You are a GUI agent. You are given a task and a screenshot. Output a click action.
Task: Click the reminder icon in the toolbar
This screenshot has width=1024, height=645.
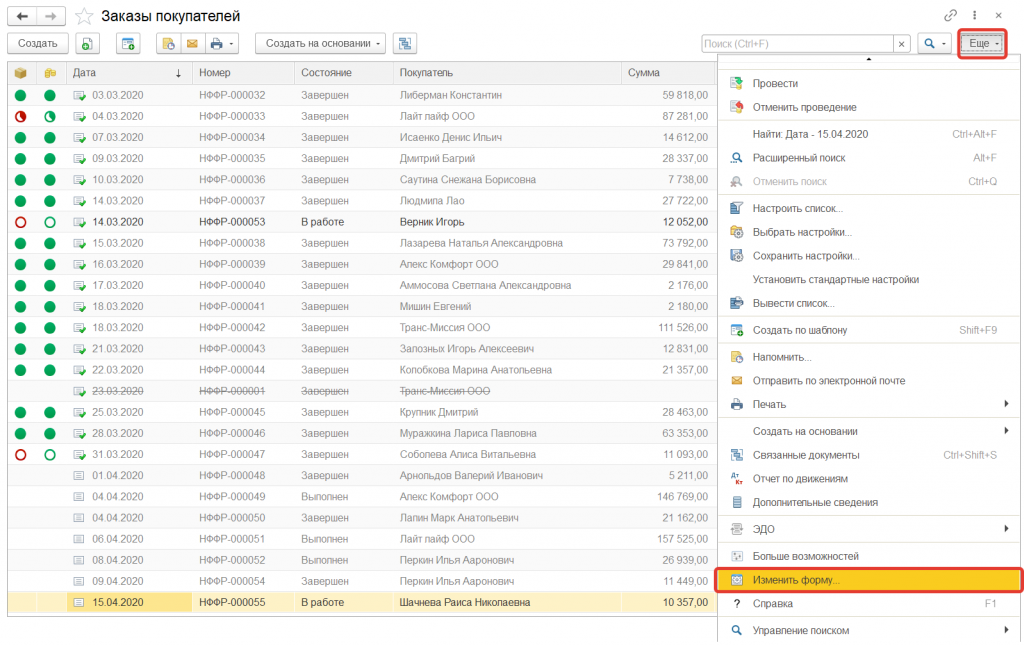click(168, 43)
